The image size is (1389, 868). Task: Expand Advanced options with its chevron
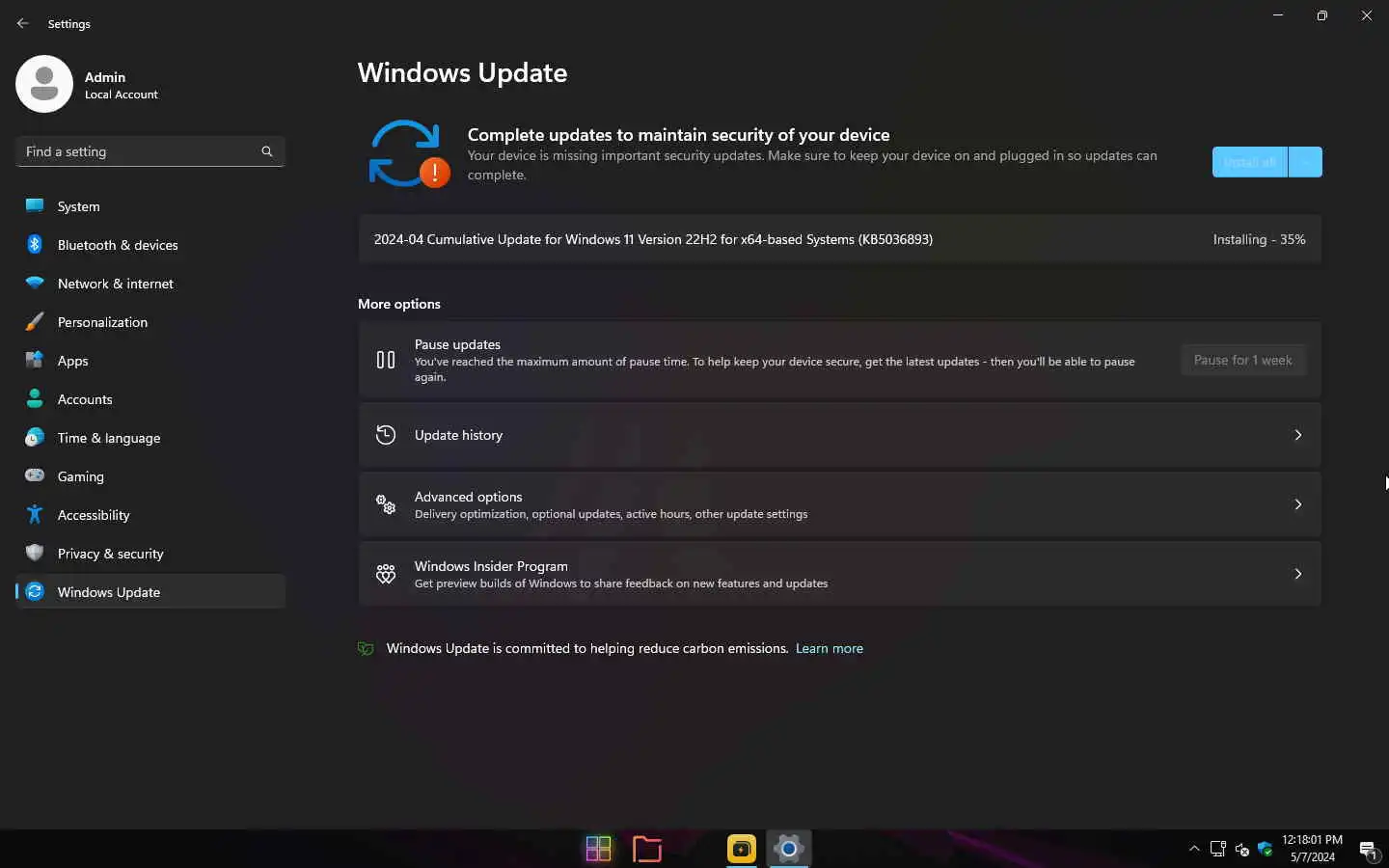1297,504
